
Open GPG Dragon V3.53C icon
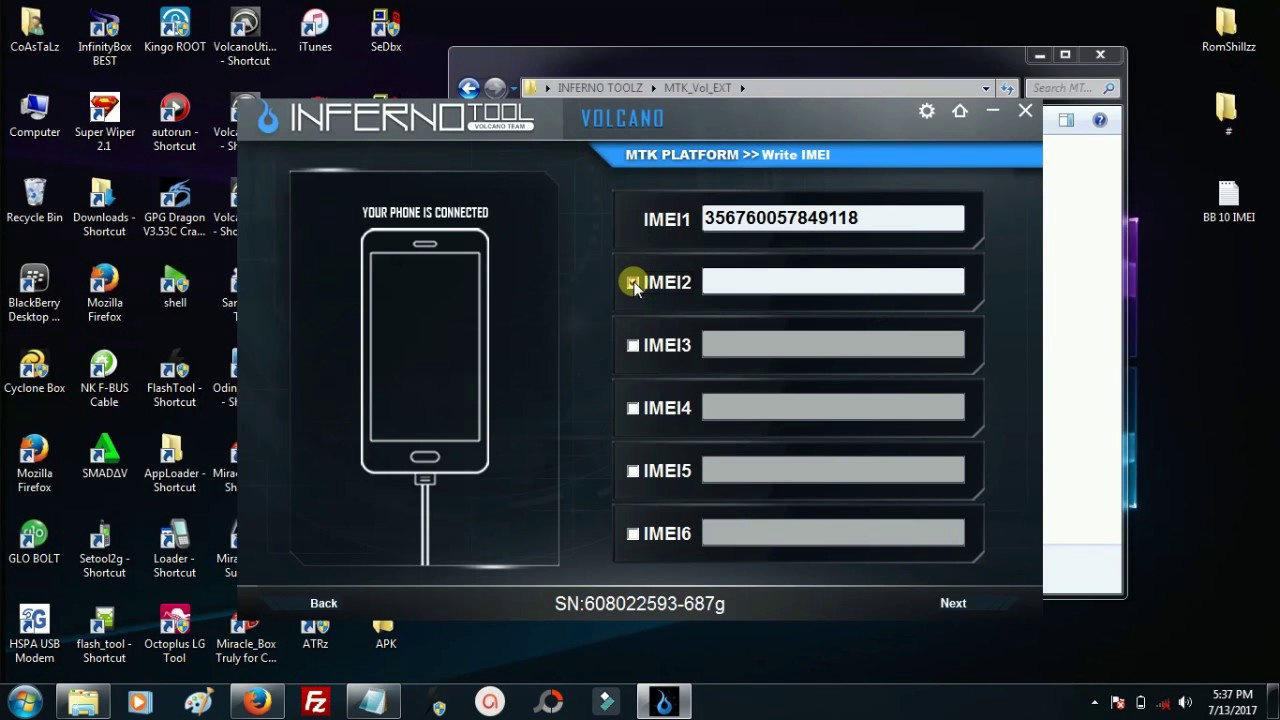click(x=175, y=207)
